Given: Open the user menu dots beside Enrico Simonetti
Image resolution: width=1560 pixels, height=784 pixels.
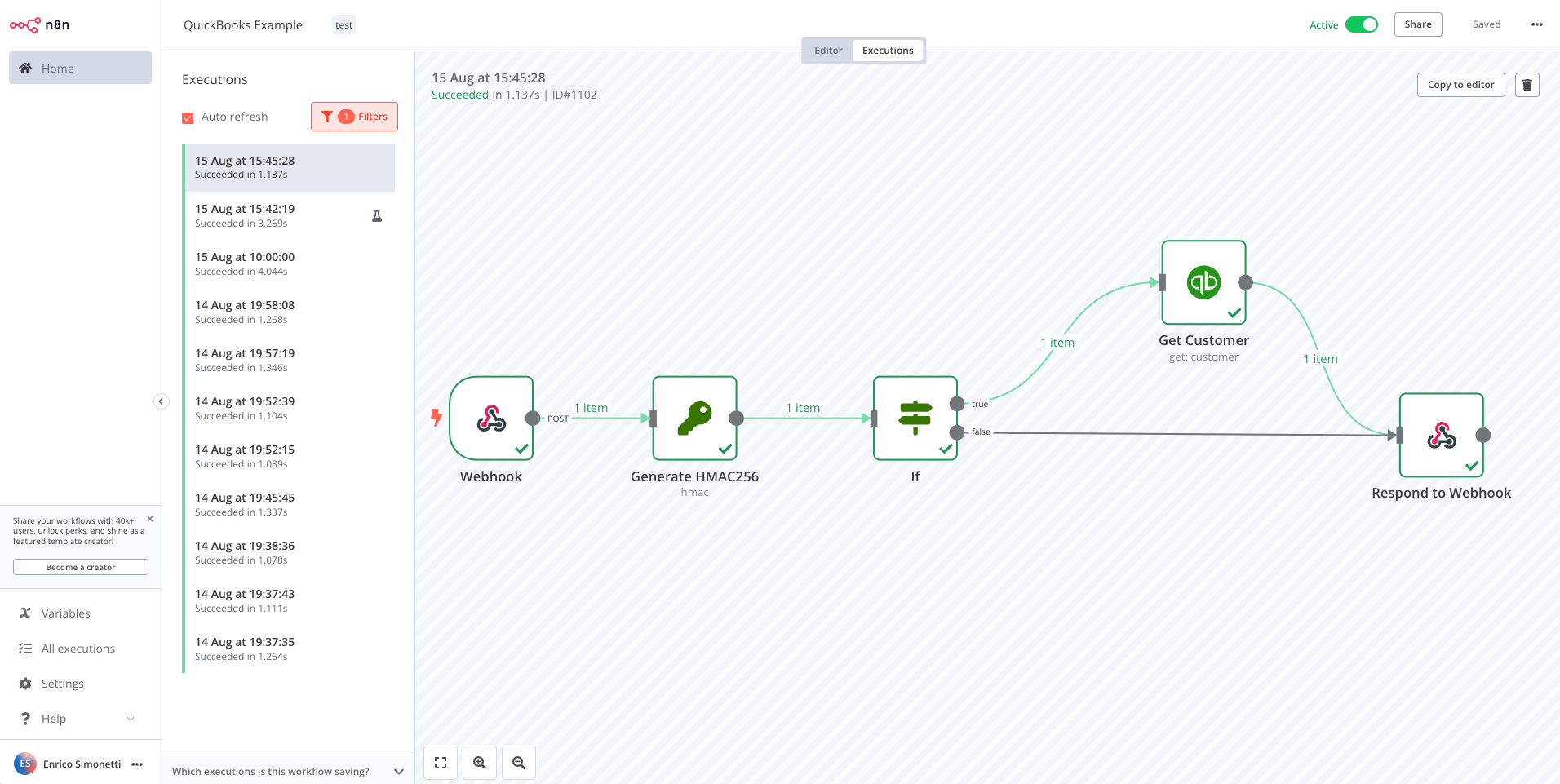Looking at the screenshot, I should (137, 764).
